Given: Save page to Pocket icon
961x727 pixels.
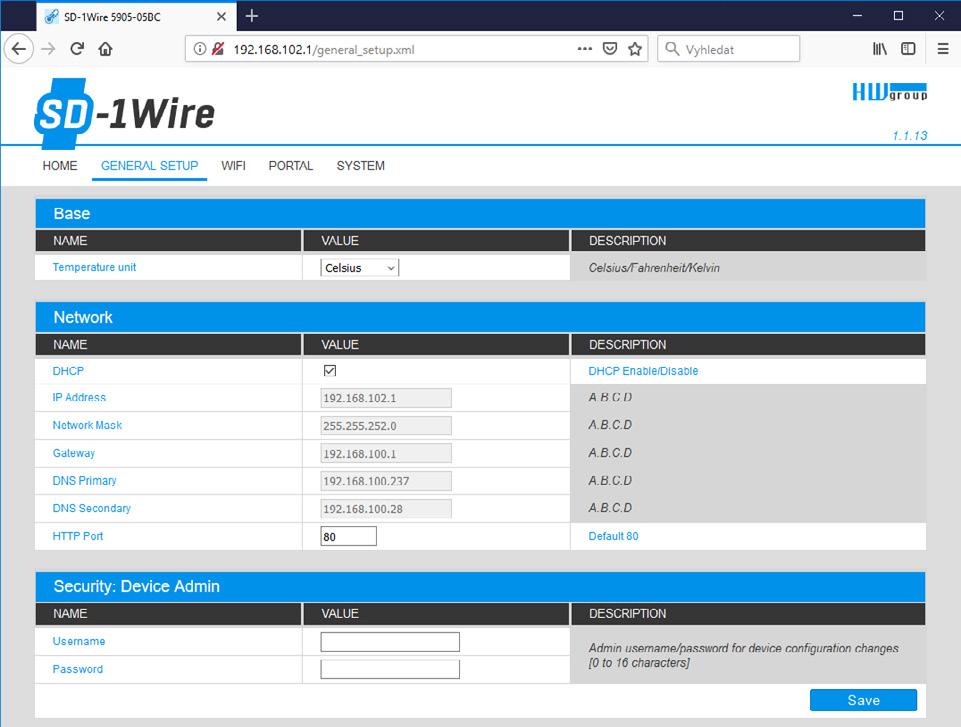Looking at the screenshot, I should point(610,49).
